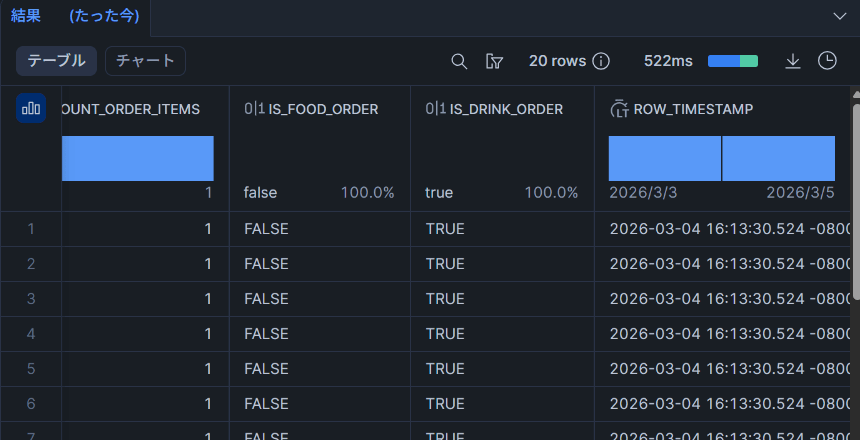This screenshot has height=440, width=860.
Task: Collapse the results panel with the chevron
Action: (840, 16)
